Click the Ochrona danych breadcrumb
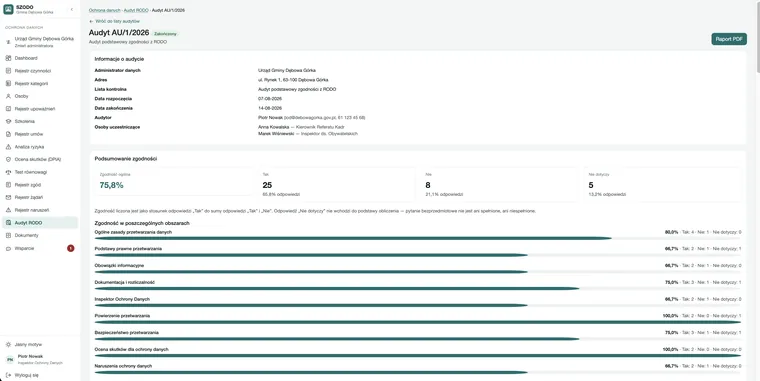 (x=105, y=10)
